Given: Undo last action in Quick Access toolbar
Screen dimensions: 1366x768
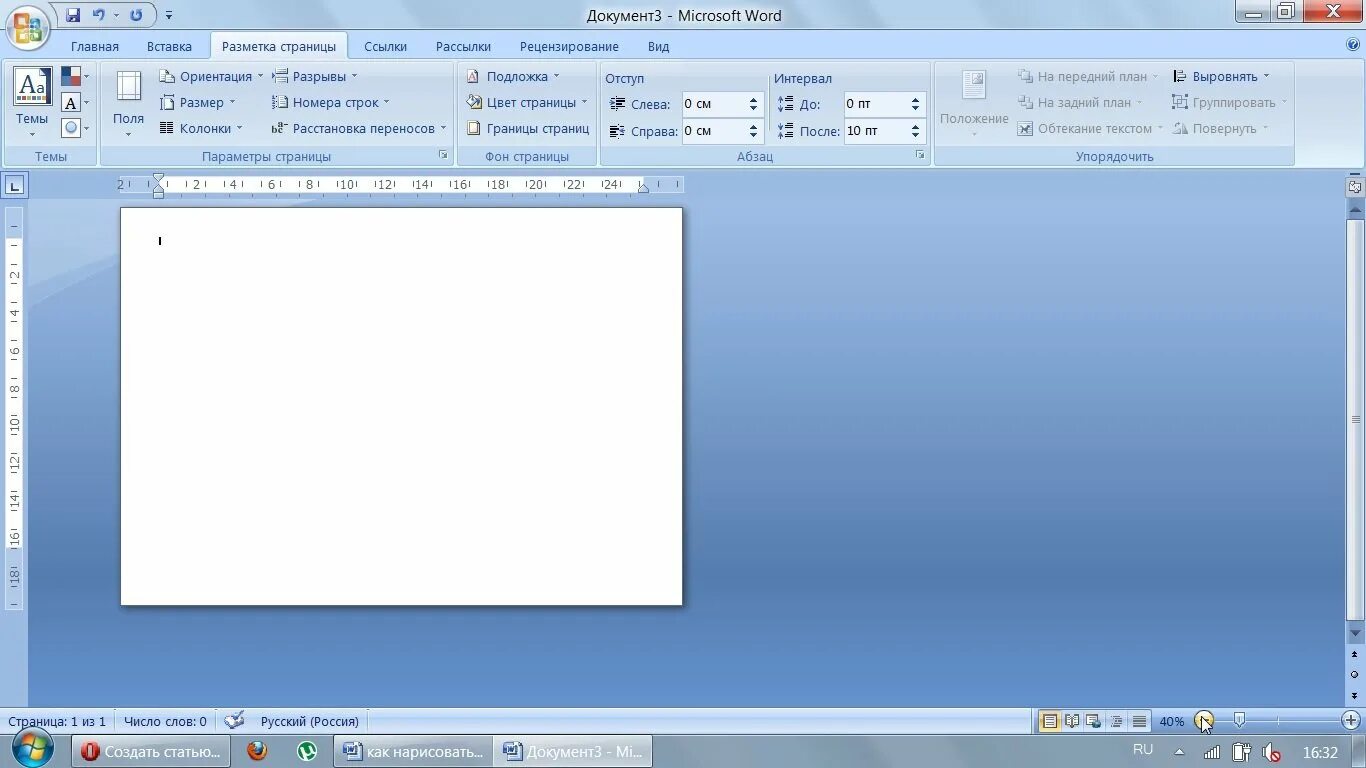Looking at the screenshot, I should [x=98, y=15].
